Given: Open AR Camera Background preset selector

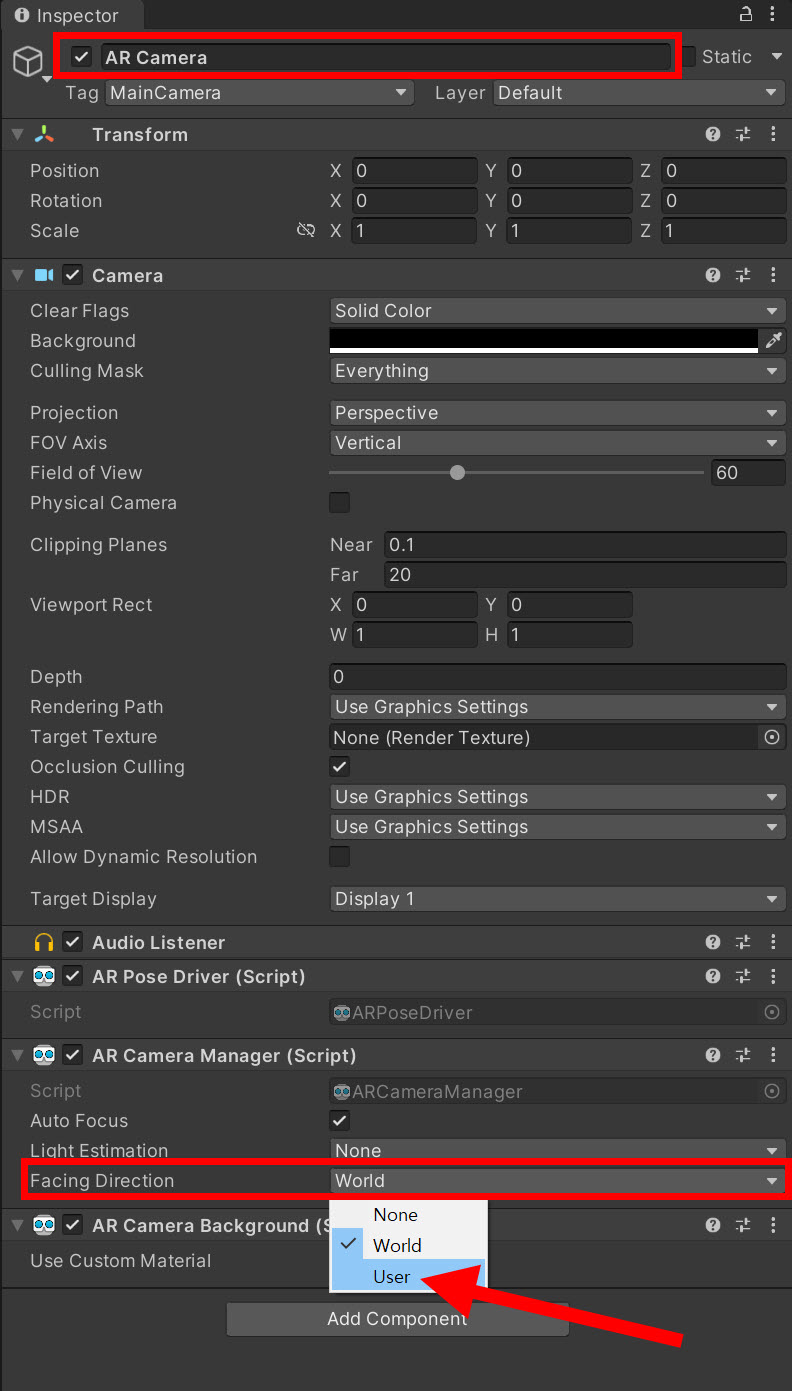Looking at the screenshot, I should point(743,1225).
